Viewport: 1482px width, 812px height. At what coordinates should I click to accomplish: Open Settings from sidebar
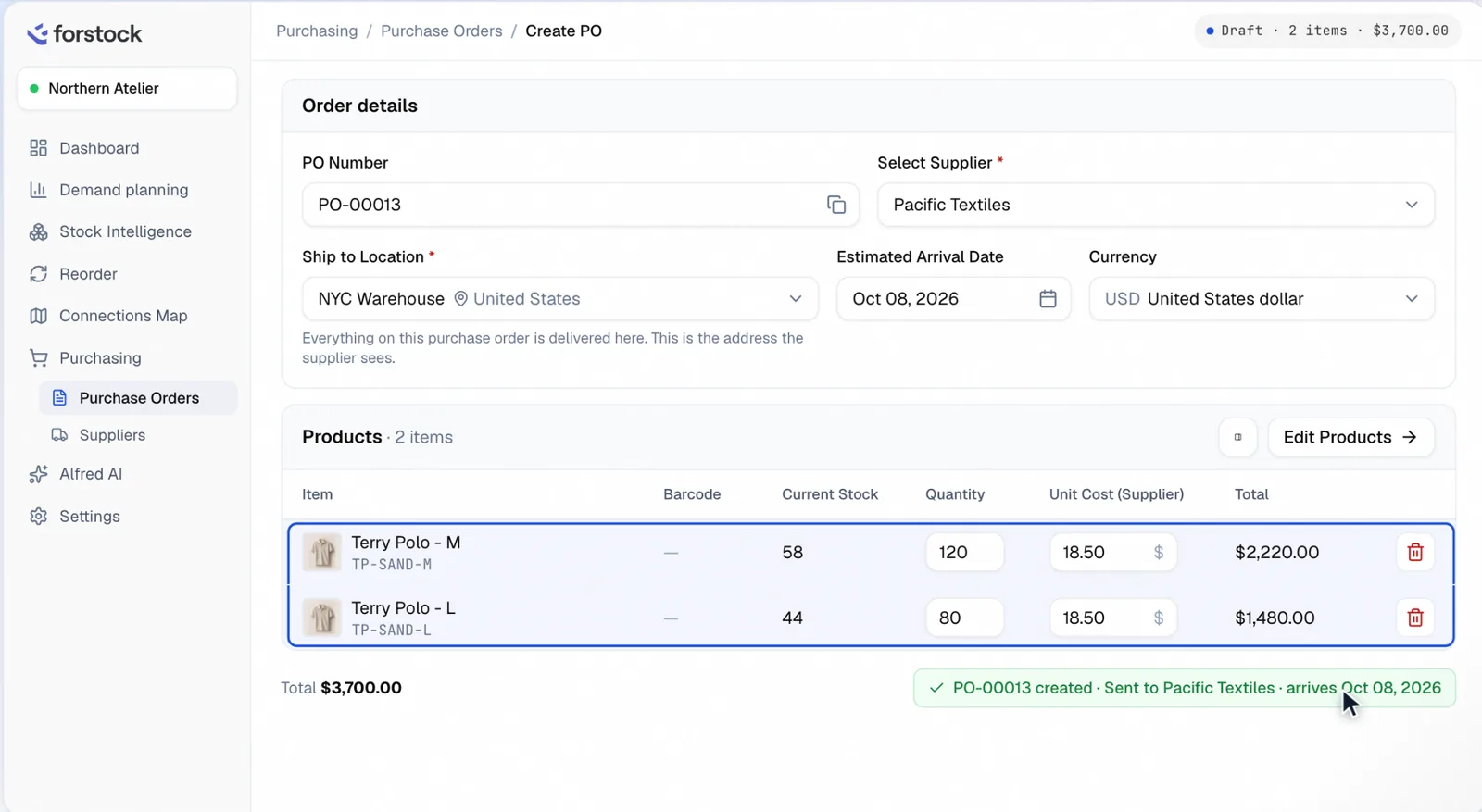tap(128, 517)
